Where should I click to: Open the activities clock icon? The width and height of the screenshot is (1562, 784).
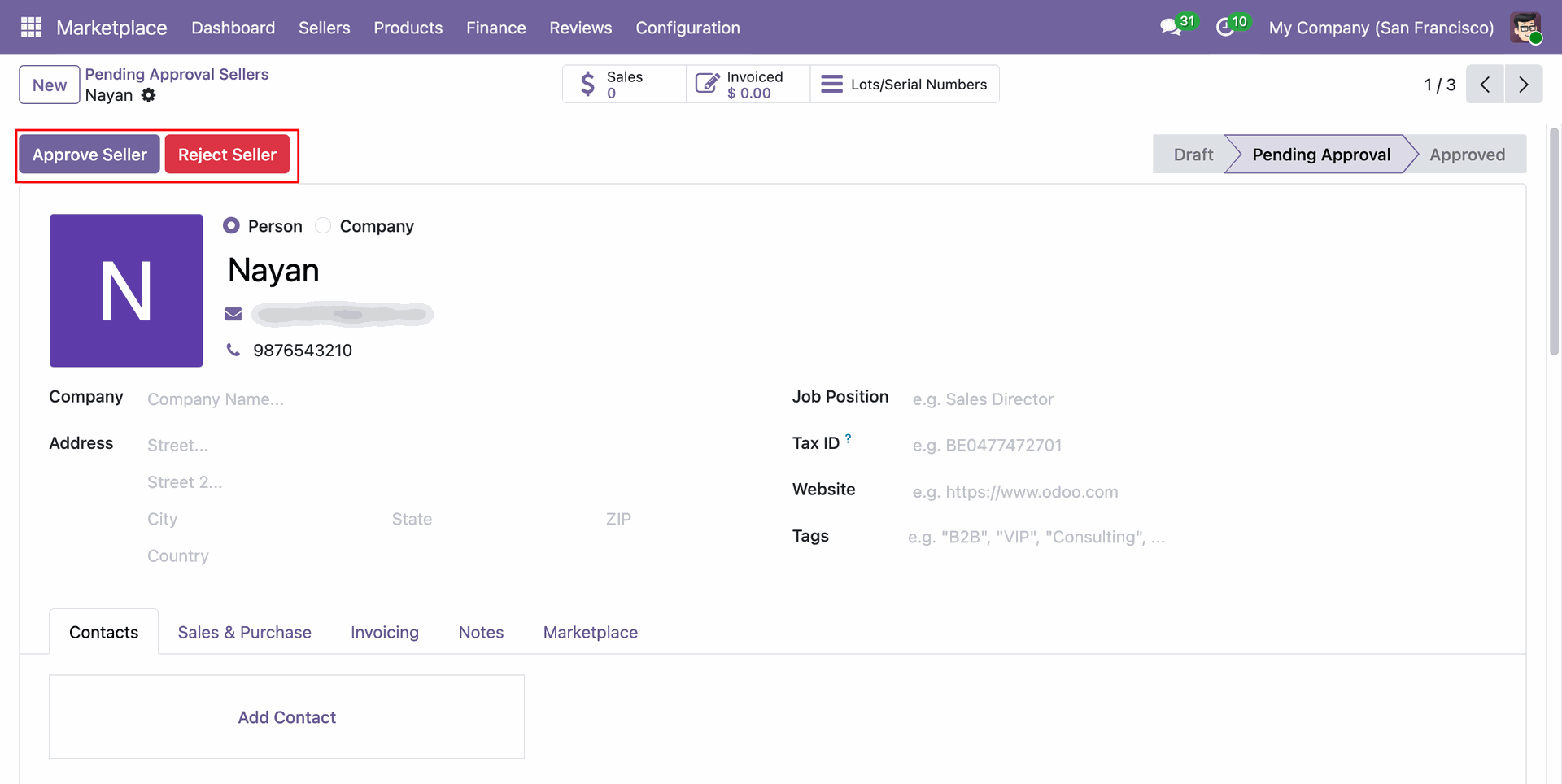[x=1225, y=28]
